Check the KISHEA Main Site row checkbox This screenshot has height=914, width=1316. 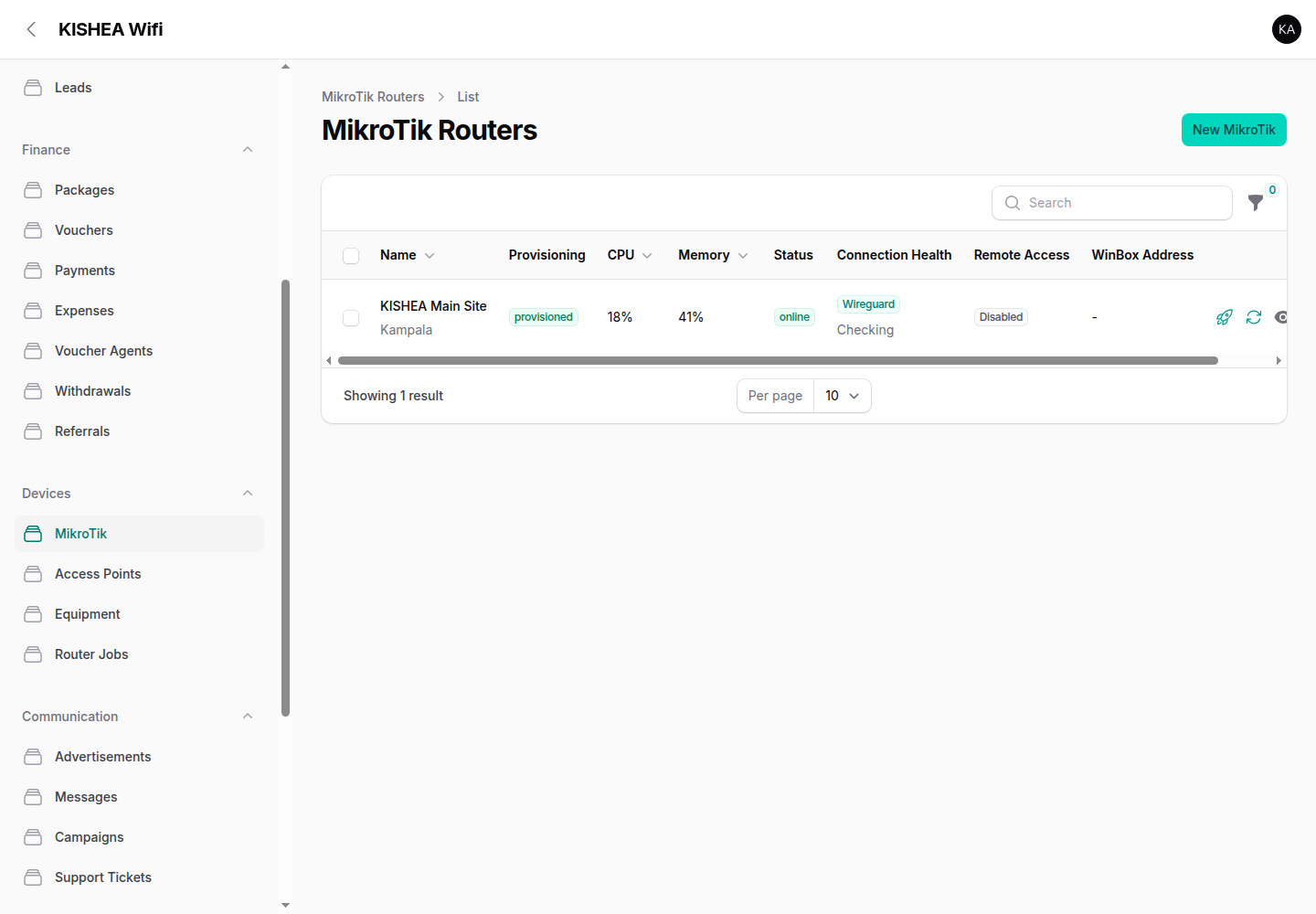click(x=351, y=318)
